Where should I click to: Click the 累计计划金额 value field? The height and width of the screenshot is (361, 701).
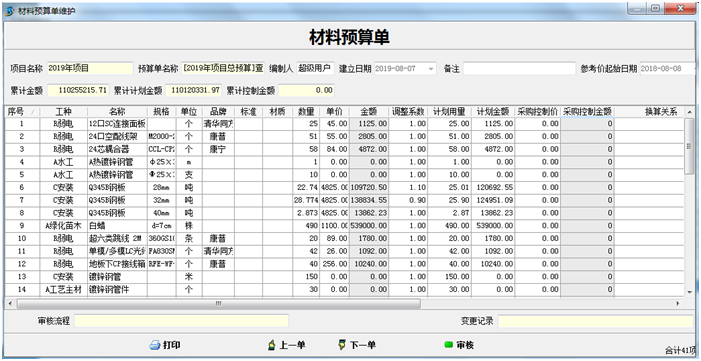(193, 90)
